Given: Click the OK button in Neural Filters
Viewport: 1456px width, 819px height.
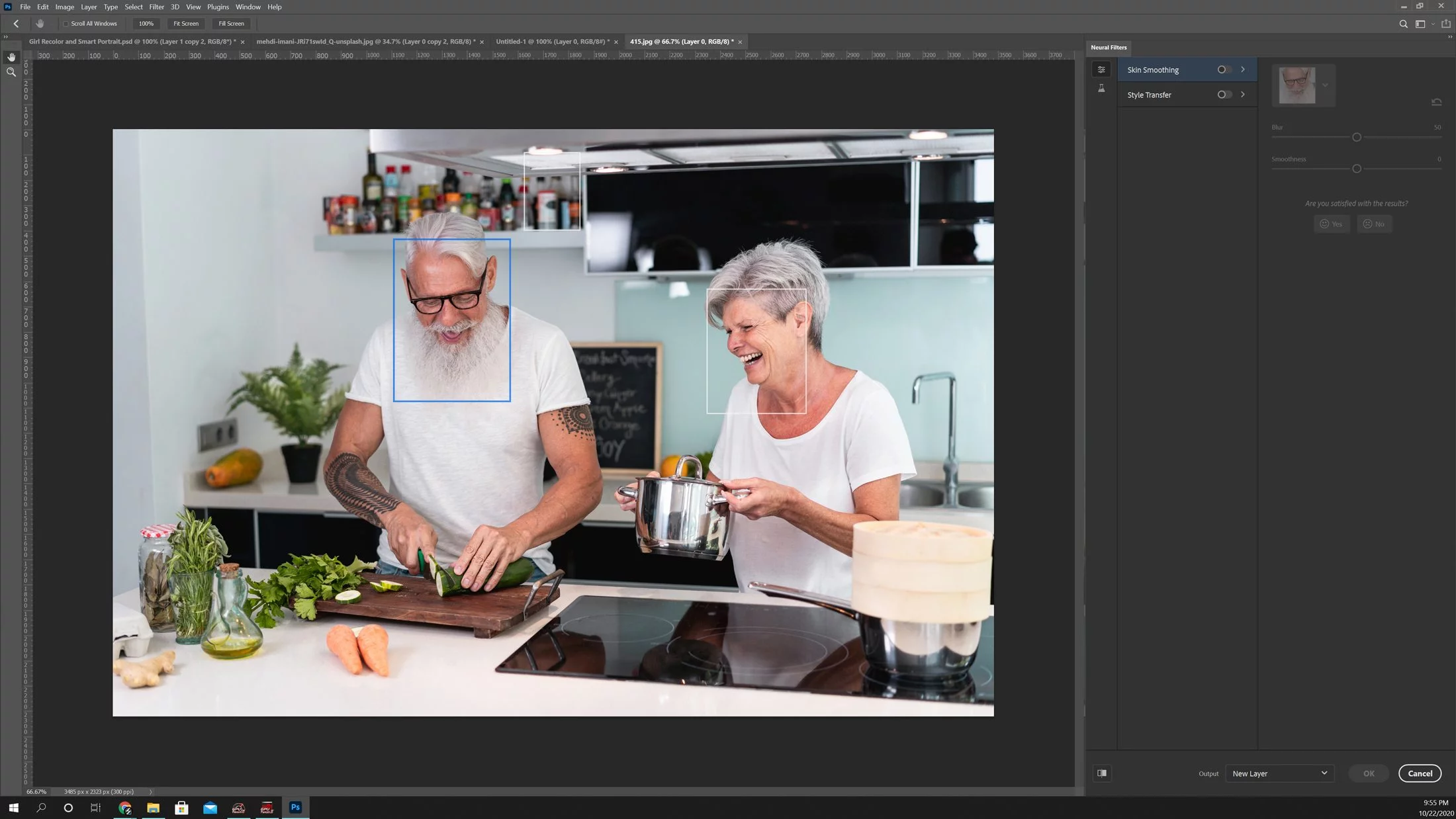Looking at the screenshot, I should (1369, 773).
